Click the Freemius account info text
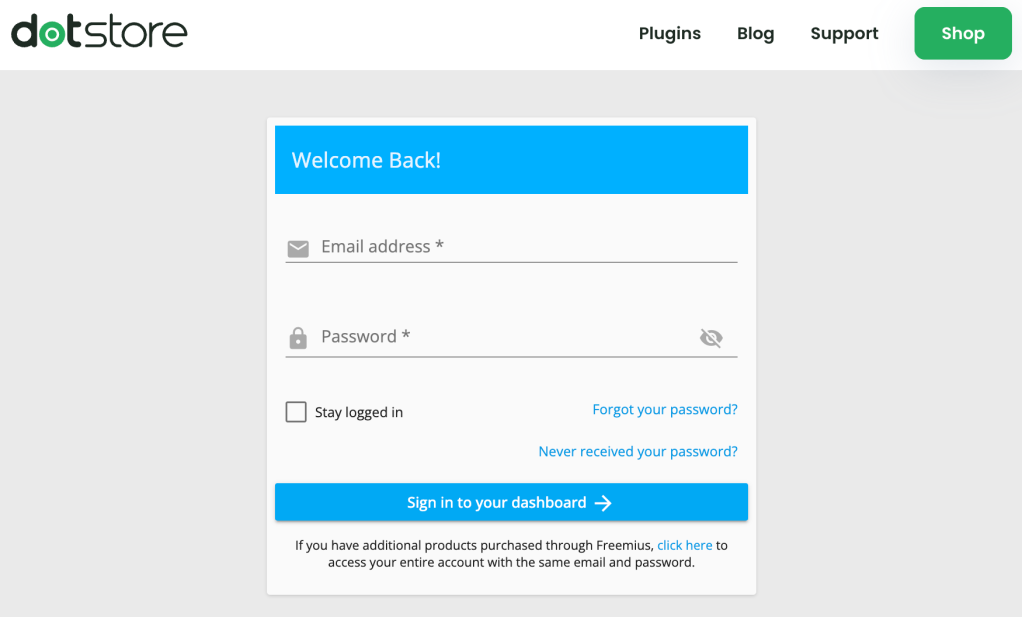This screenshot has width=1022, height=617. (x=511, y=554)
